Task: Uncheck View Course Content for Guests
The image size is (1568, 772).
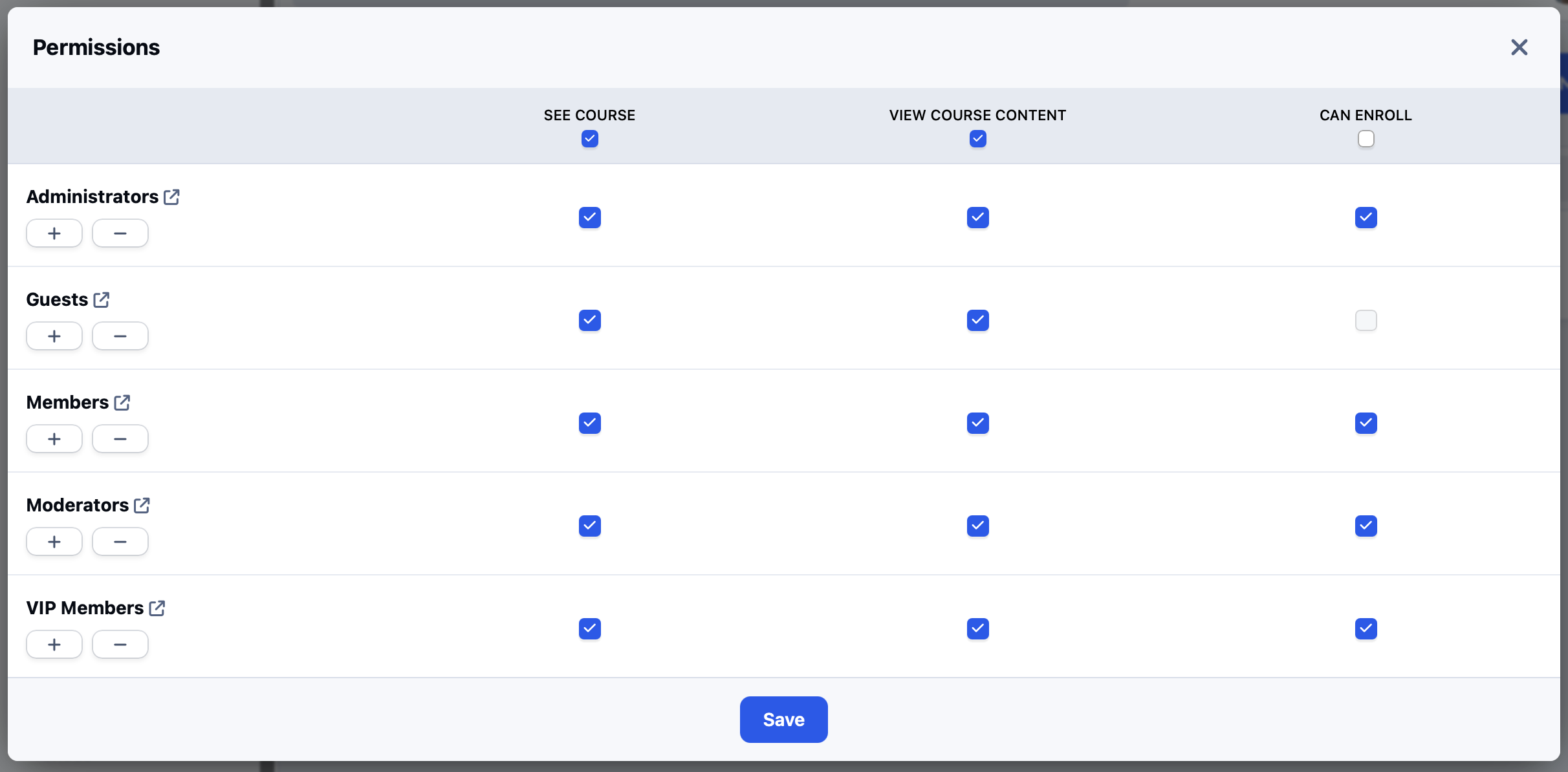Action: (978, 321)
